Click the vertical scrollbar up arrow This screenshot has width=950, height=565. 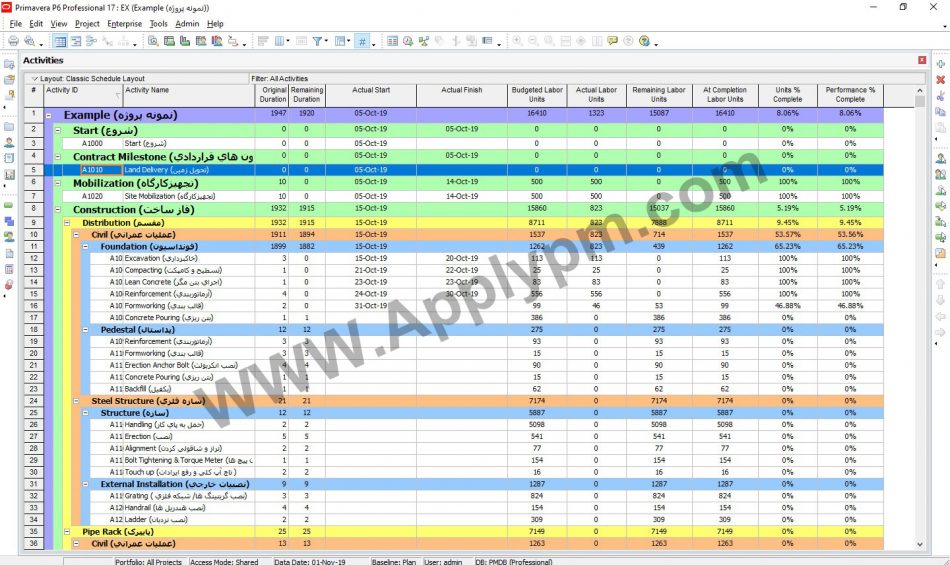[920, 90]
